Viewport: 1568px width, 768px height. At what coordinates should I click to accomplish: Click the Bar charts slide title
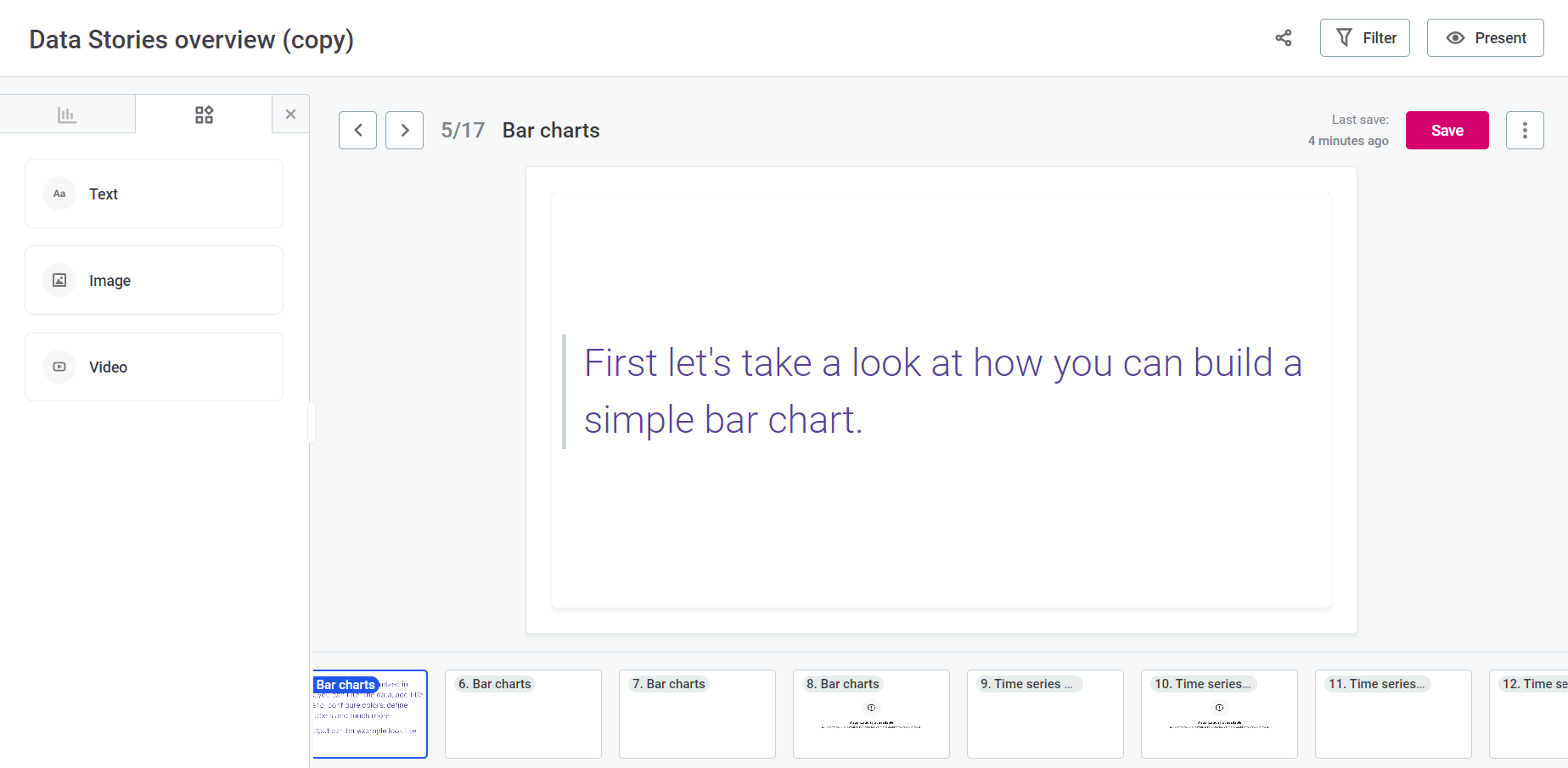(551, 130)
